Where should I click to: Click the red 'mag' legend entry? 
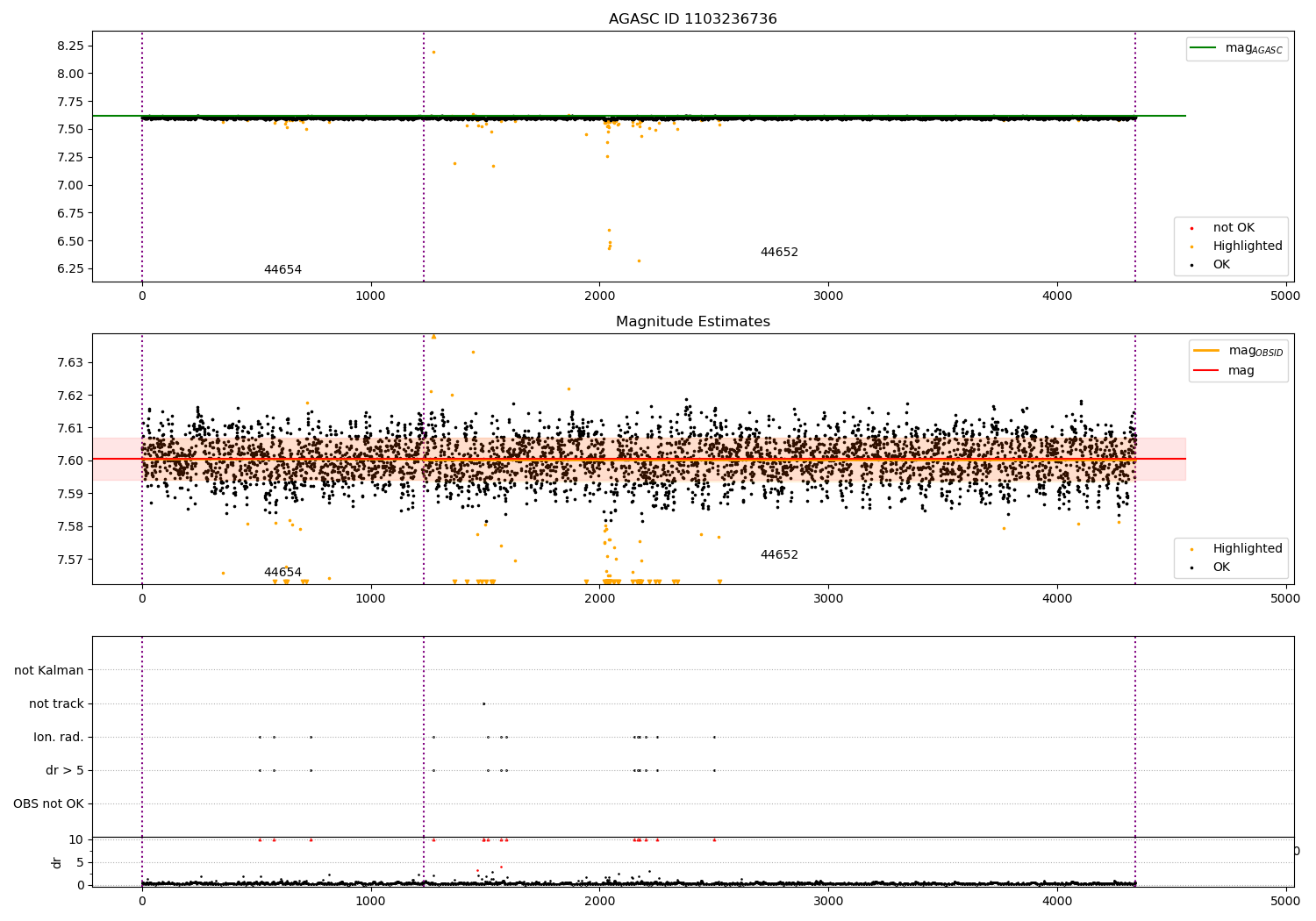[1224, 371]
